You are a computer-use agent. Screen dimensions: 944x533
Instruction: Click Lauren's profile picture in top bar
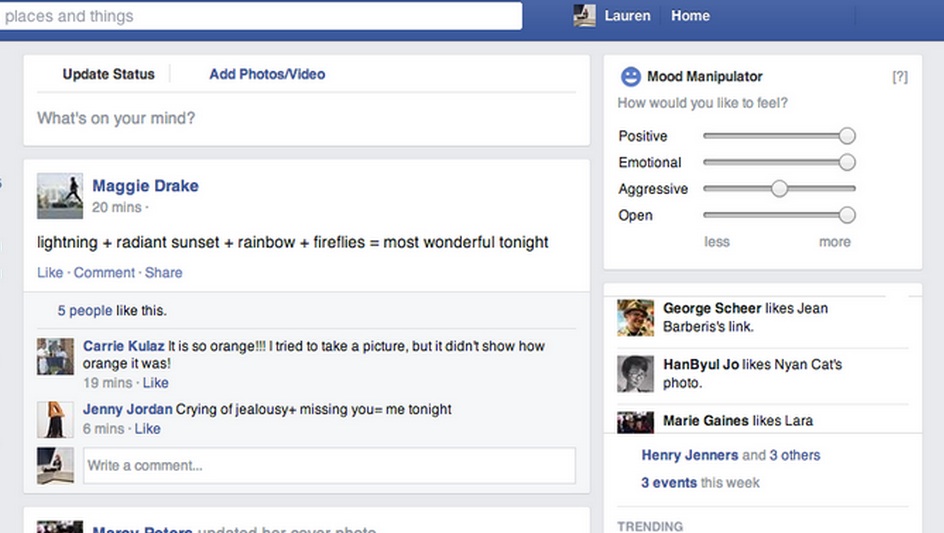[x=584, y=16]
